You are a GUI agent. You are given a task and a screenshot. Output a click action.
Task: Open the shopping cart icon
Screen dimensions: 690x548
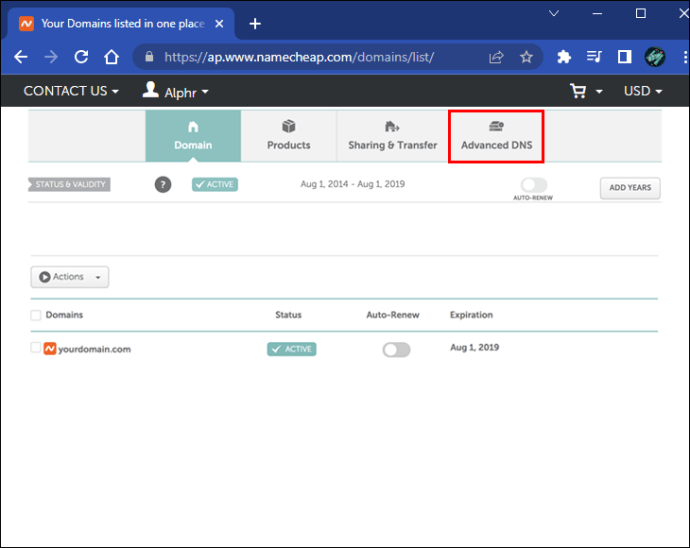coord(578,91)
